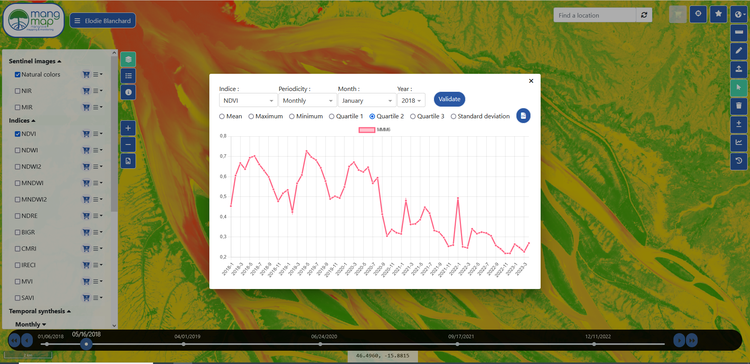Collapse the Temporal synthesis section
Screen dimensions: 750x364
pos(40,311)
